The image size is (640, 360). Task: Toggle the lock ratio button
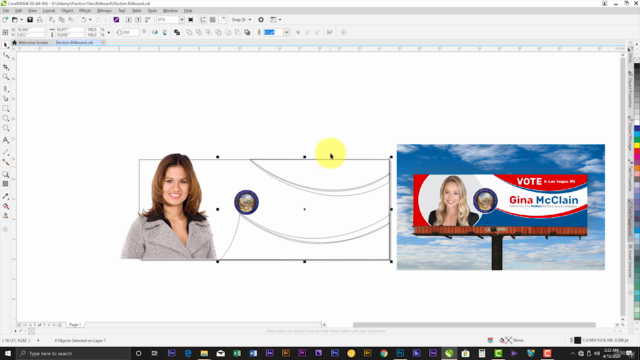(x=109, y=32)
